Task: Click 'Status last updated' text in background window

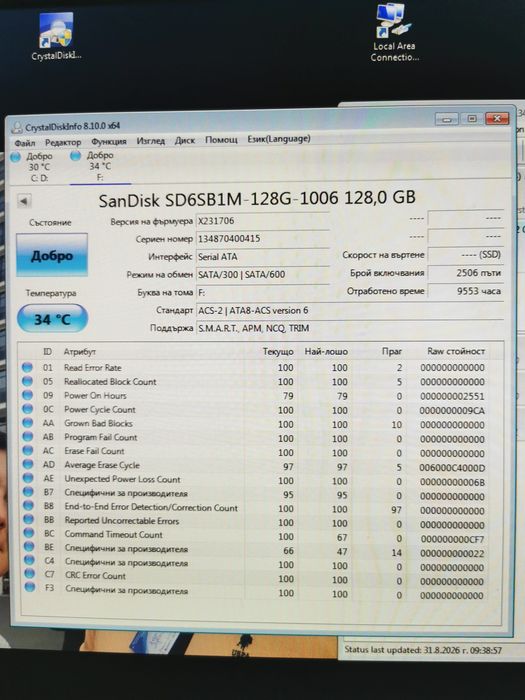Action: click(423, 650)
